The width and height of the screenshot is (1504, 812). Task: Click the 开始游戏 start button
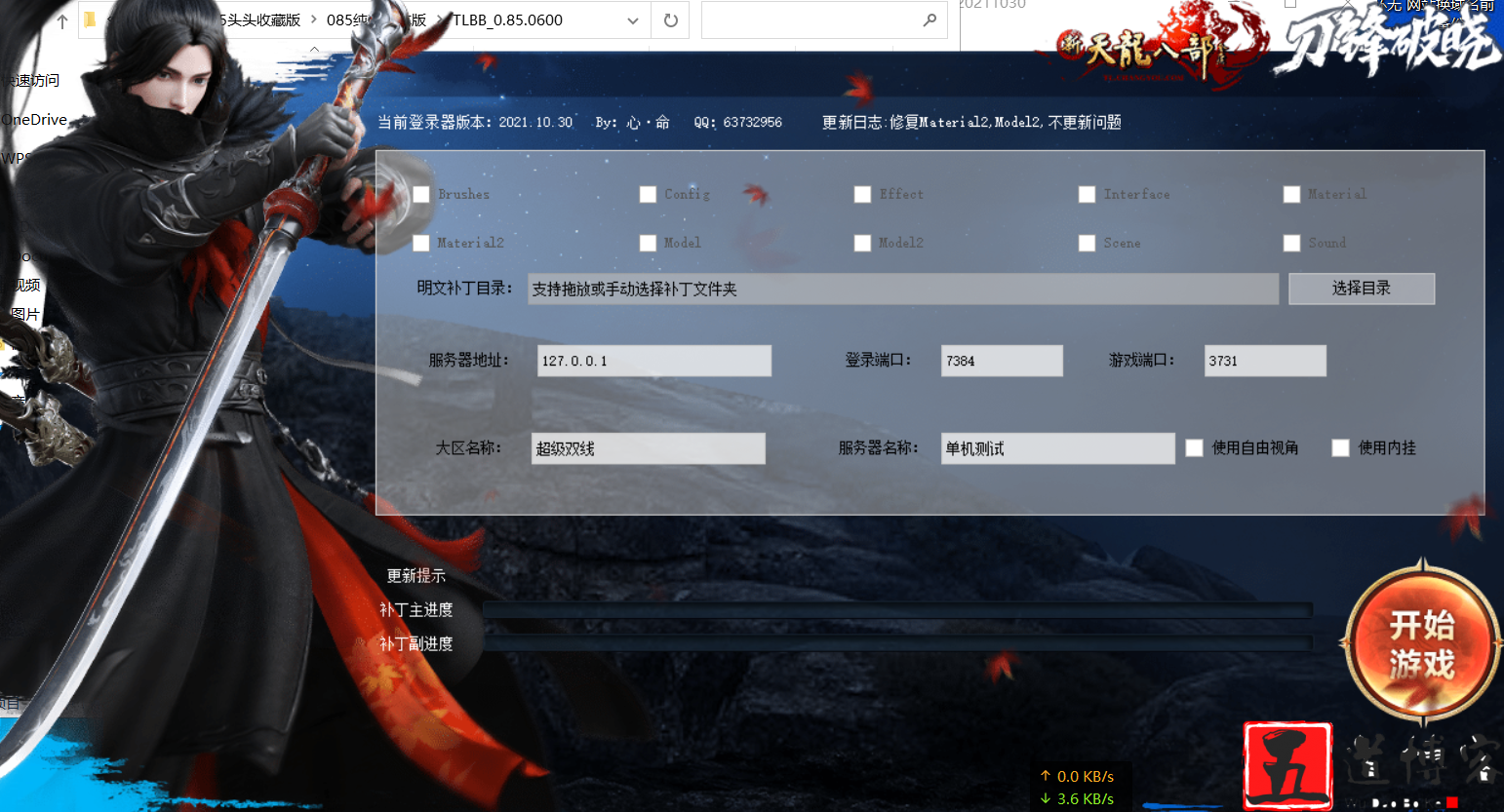pos(1422,644)
